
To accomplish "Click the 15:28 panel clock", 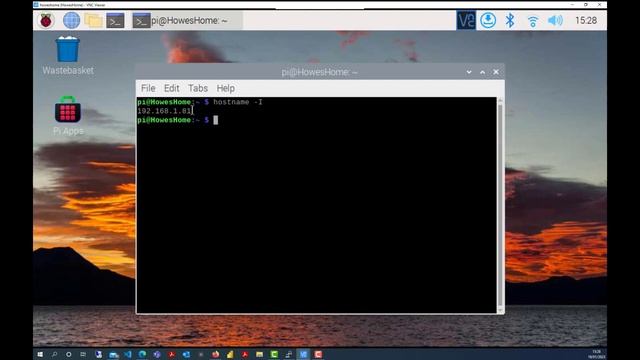I will (586, 20).
